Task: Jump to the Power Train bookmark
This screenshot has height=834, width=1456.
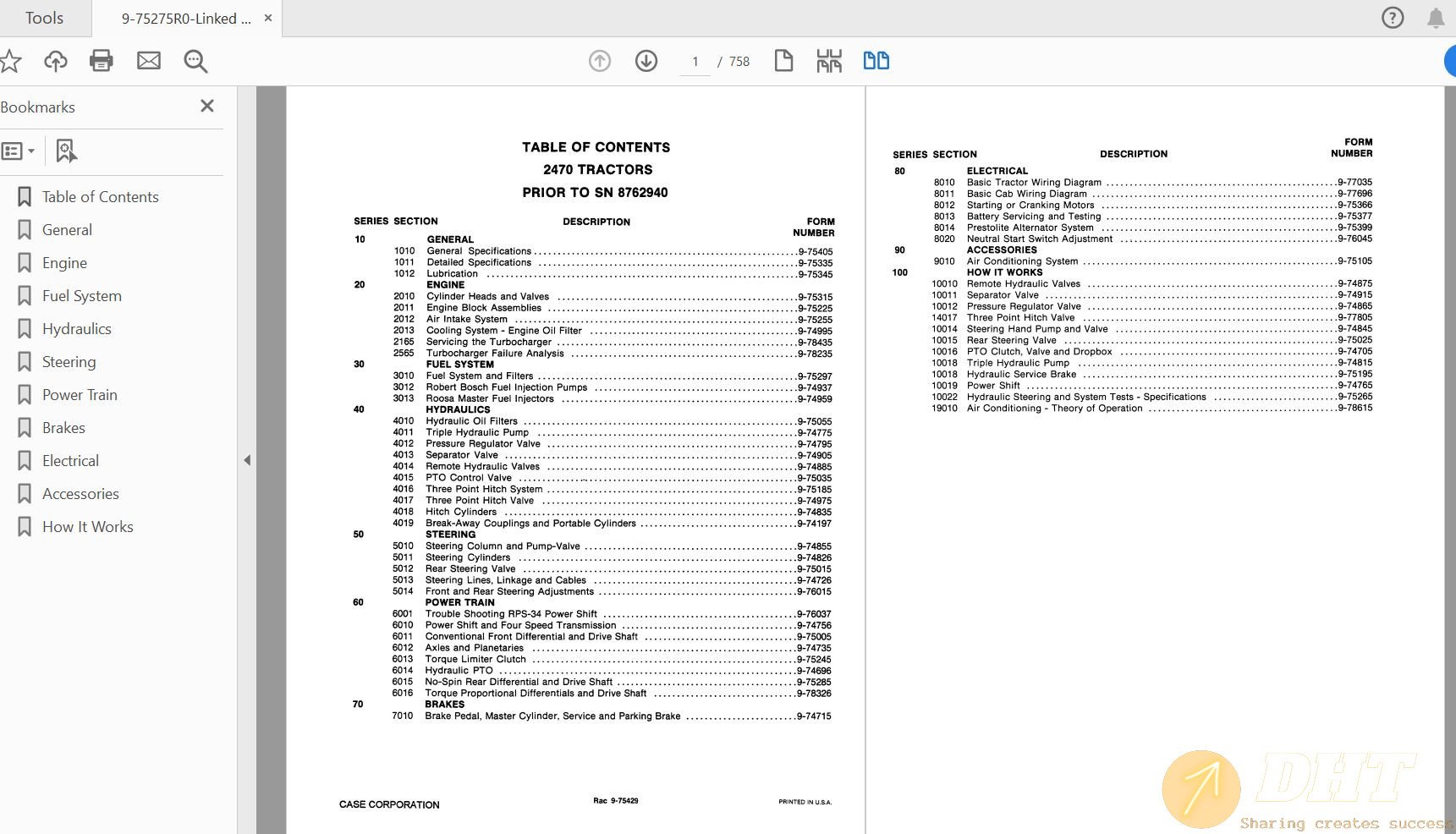Action: (80, 394)
